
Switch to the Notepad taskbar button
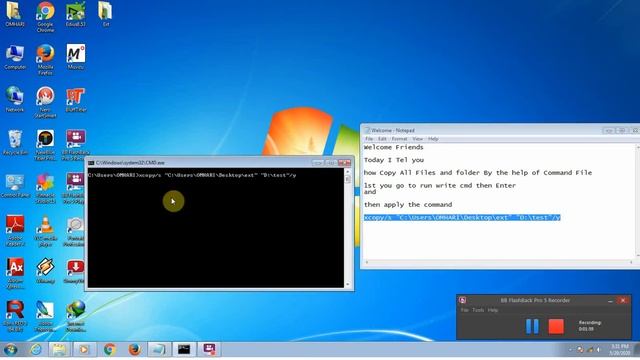click(x=159, y=350)
